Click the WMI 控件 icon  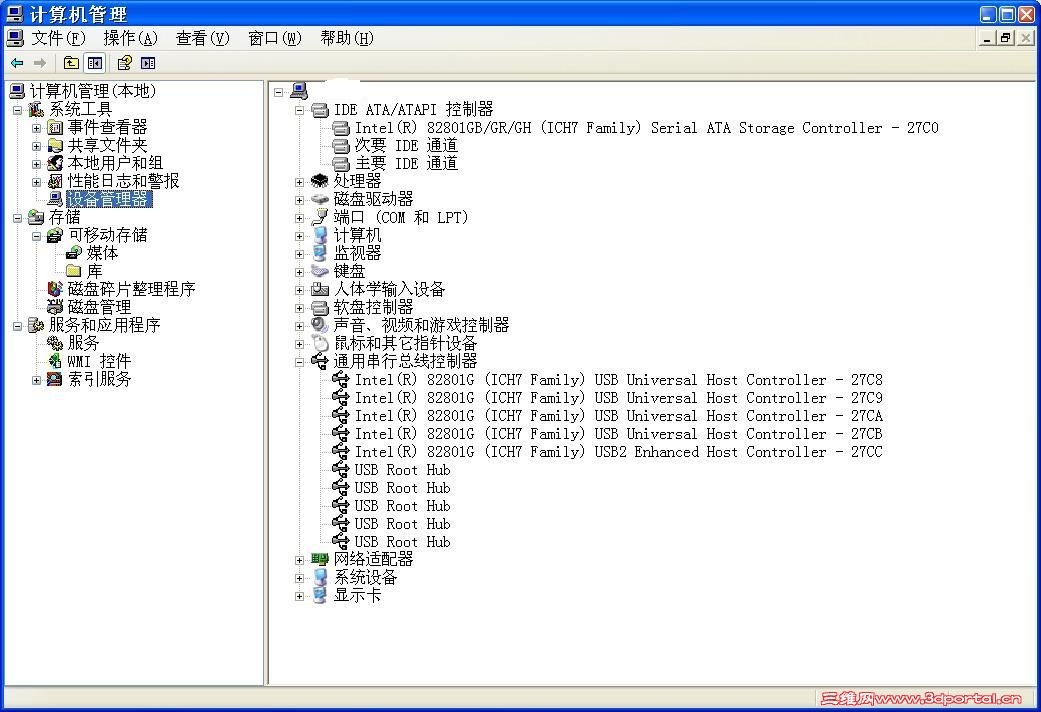[55, 361]
